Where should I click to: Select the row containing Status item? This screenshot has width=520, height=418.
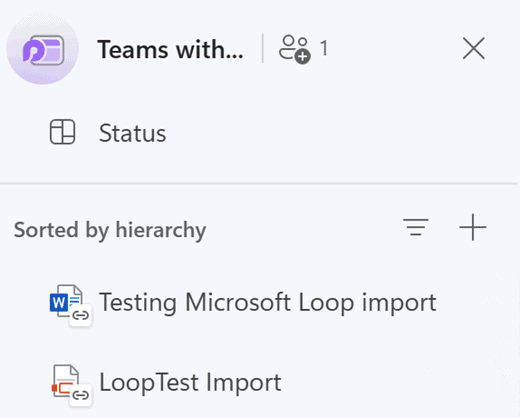pyautogui.click(x=260, y=132)
